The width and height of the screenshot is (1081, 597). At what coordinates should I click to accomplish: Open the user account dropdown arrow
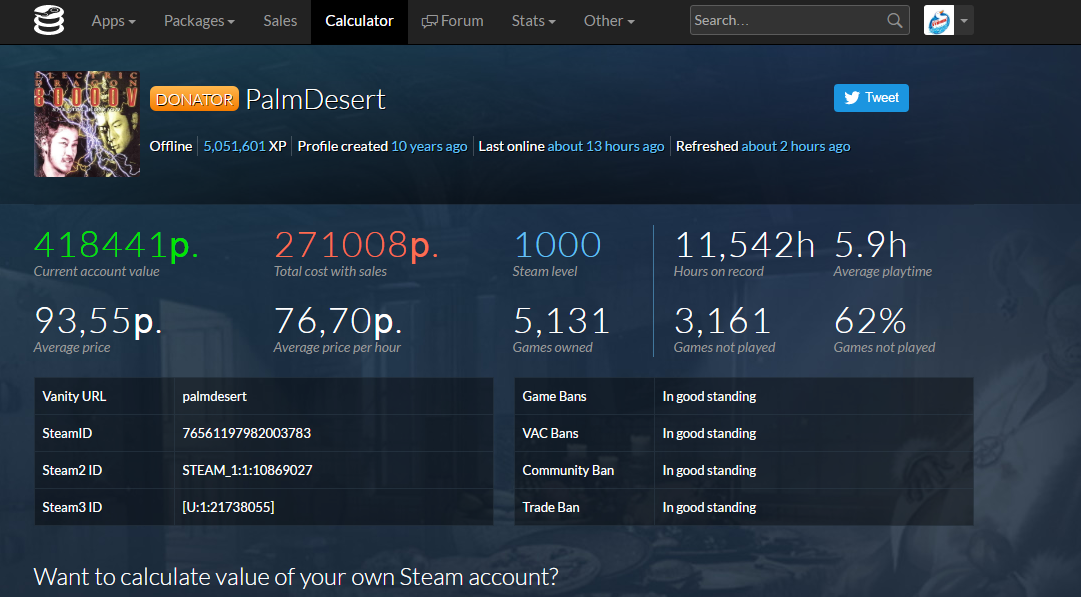964,21
